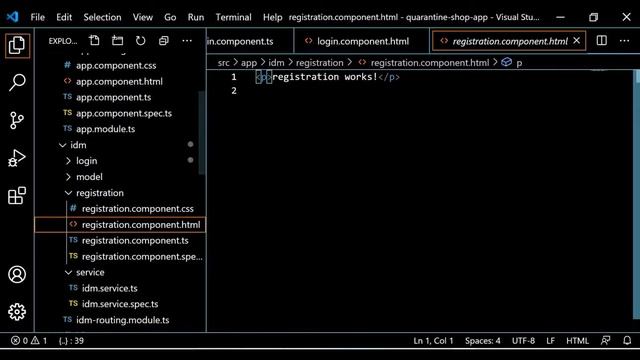This screenshot has height=360, width=640.
Task: Expand the model folder
Action: (68, 177)
